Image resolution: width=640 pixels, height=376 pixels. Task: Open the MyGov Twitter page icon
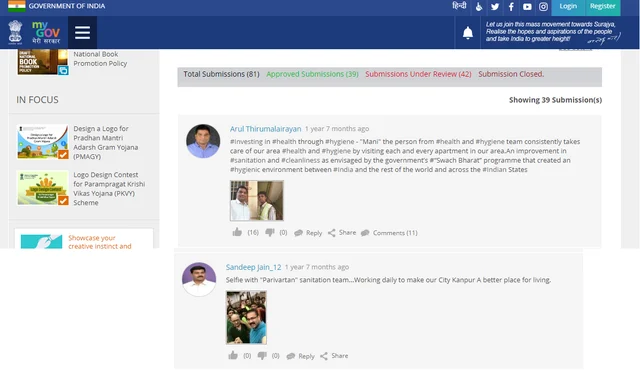495,7
